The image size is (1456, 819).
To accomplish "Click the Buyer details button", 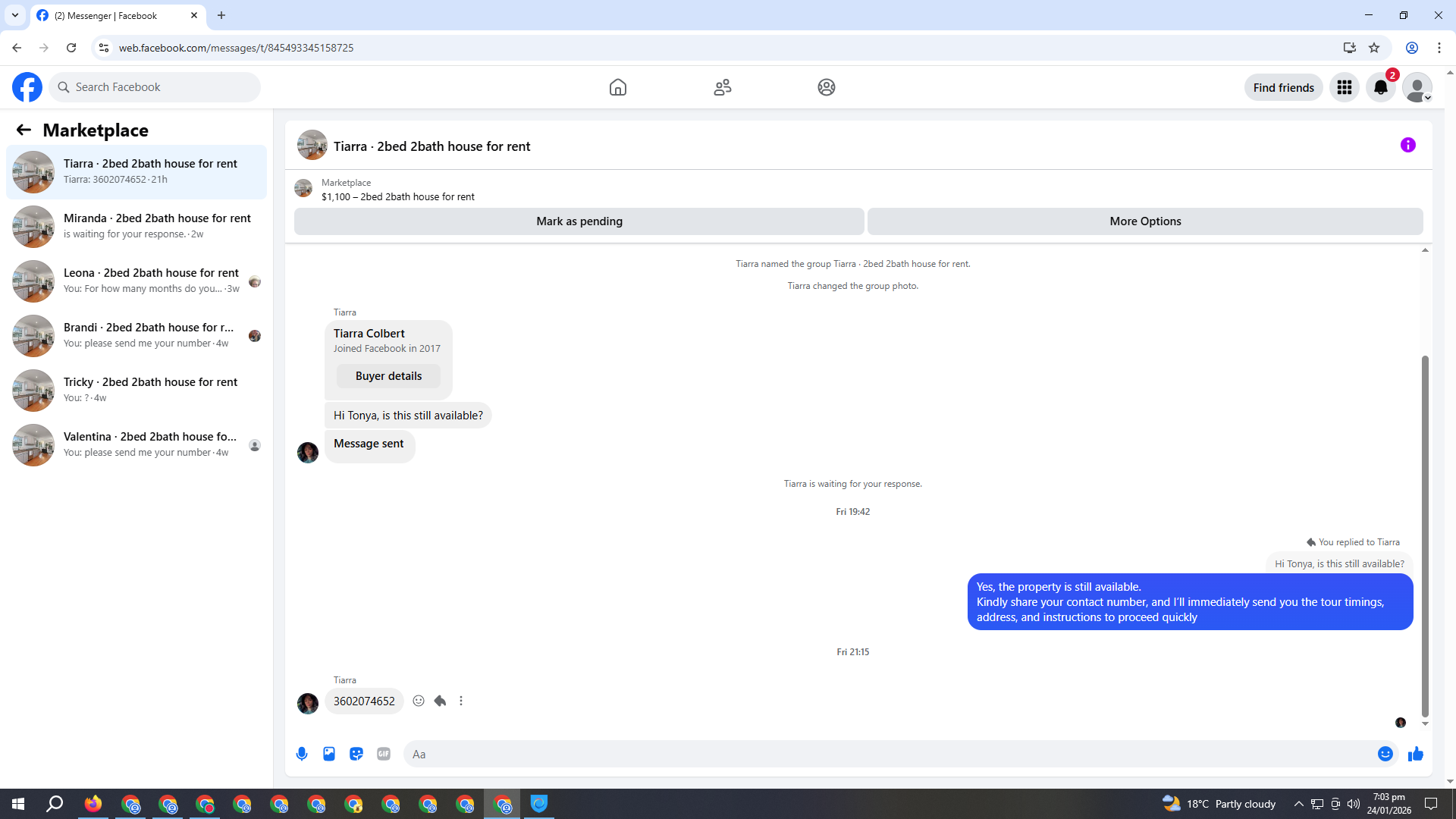I will pos(388,376).
